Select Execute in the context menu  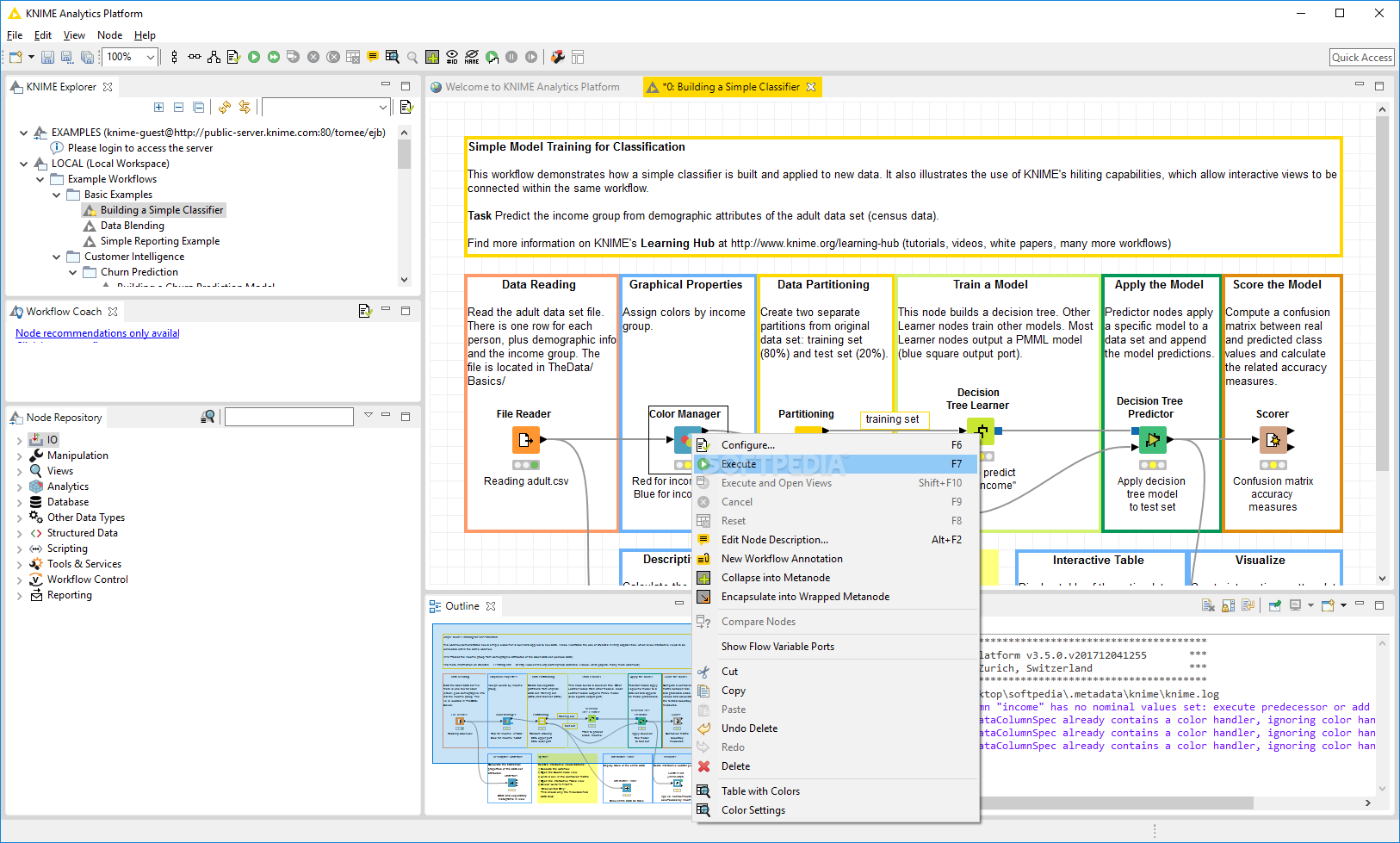[x=836, y=464]
